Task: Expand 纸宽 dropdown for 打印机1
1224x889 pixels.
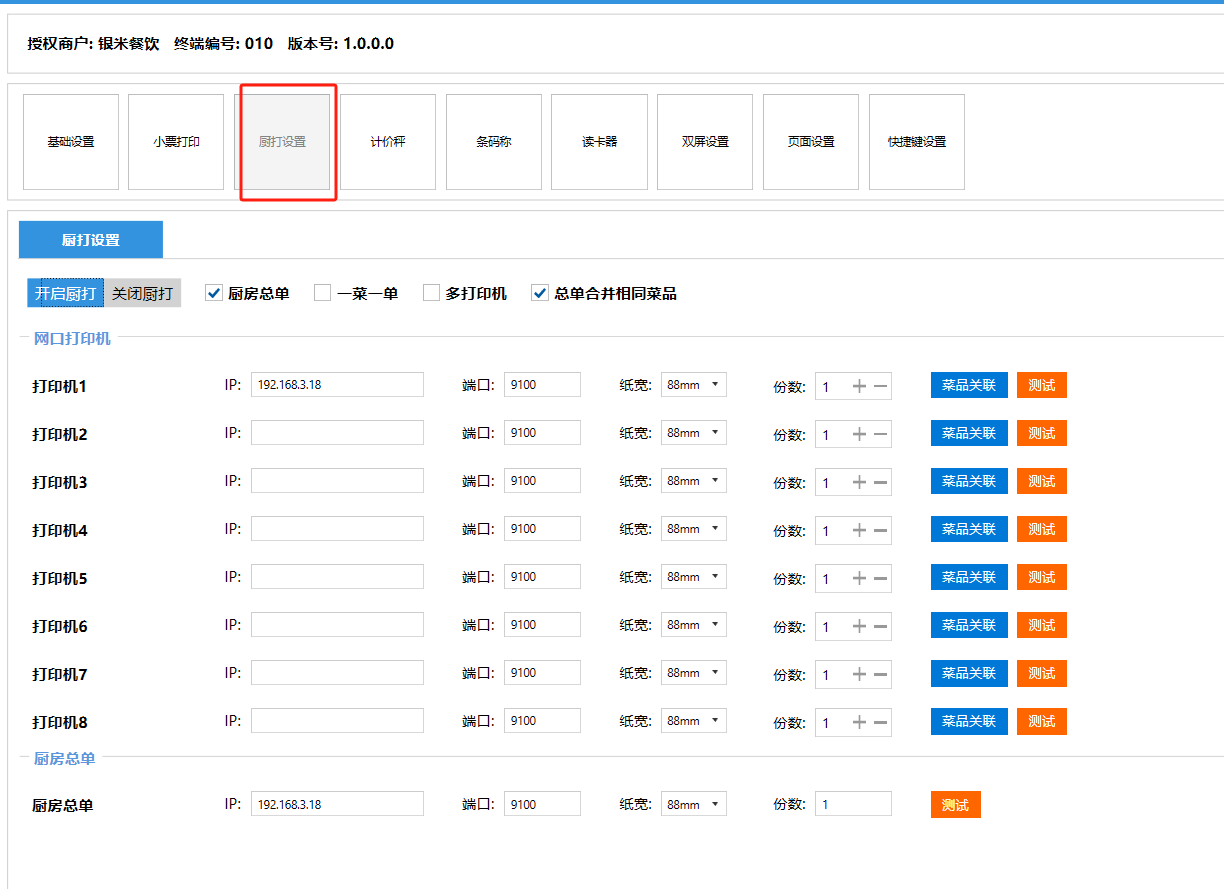Action: [693, 385]
